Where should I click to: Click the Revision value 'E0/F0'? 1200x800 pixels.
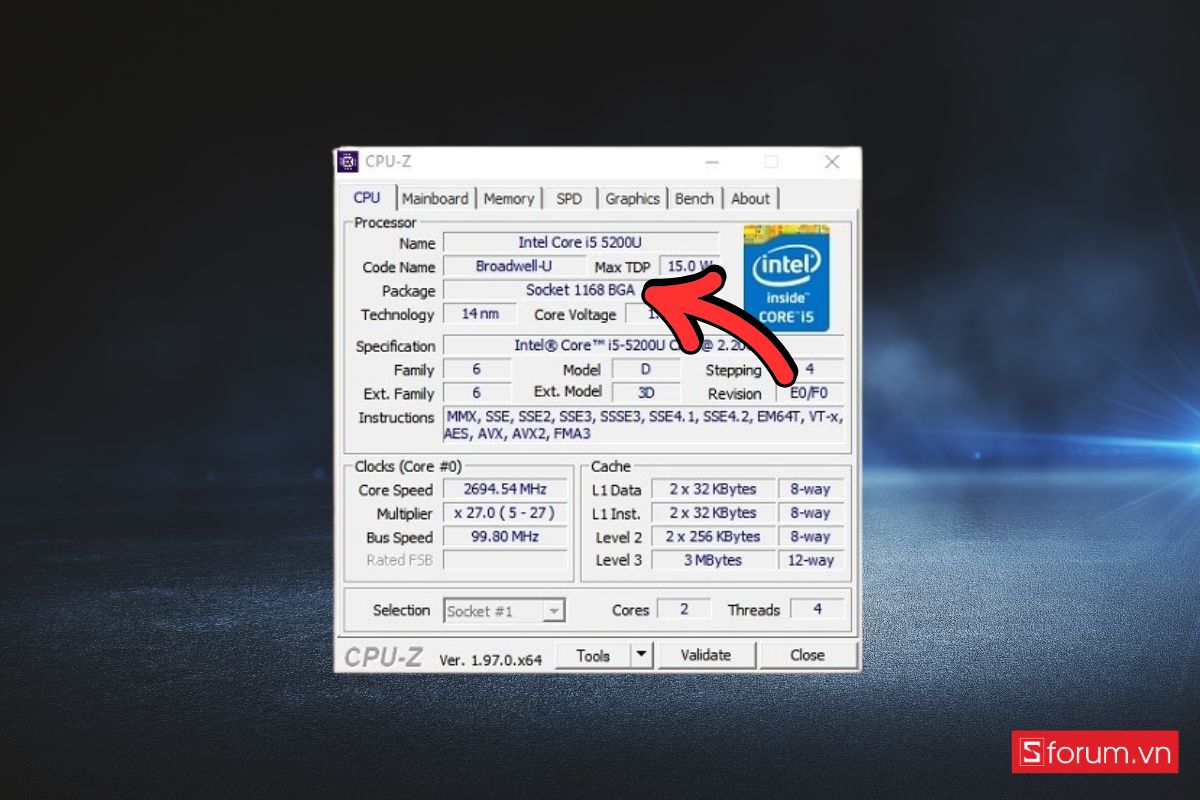[810, 393]
